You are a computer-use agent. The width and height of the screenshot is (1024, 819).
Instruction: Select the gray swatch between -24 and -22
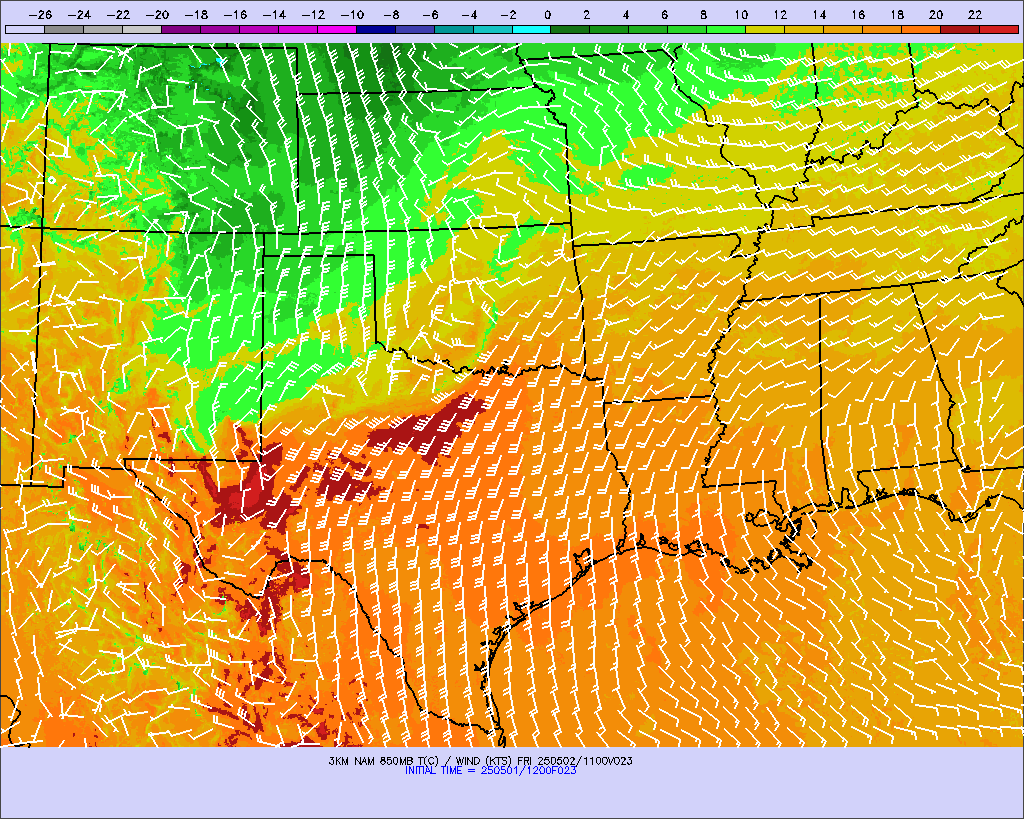(x=103, y=29)
